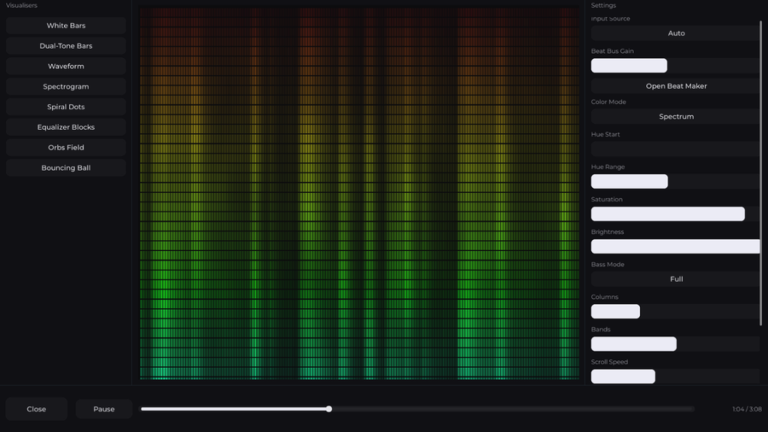
Task: Select Spiral Dots visualiser
Action: [66, 107]
